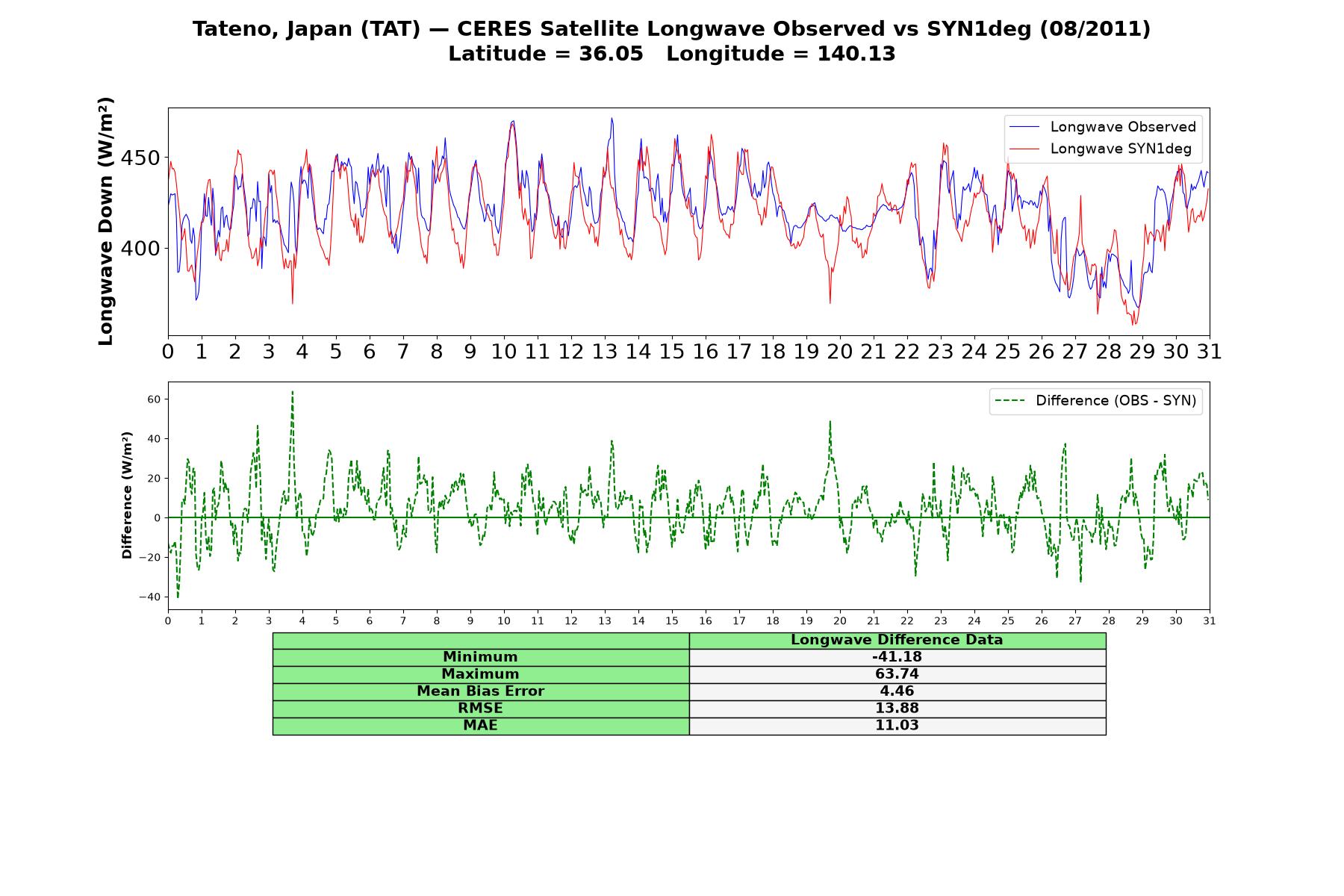Click day 15 tick on upper x-axis

tap(672, 352)
